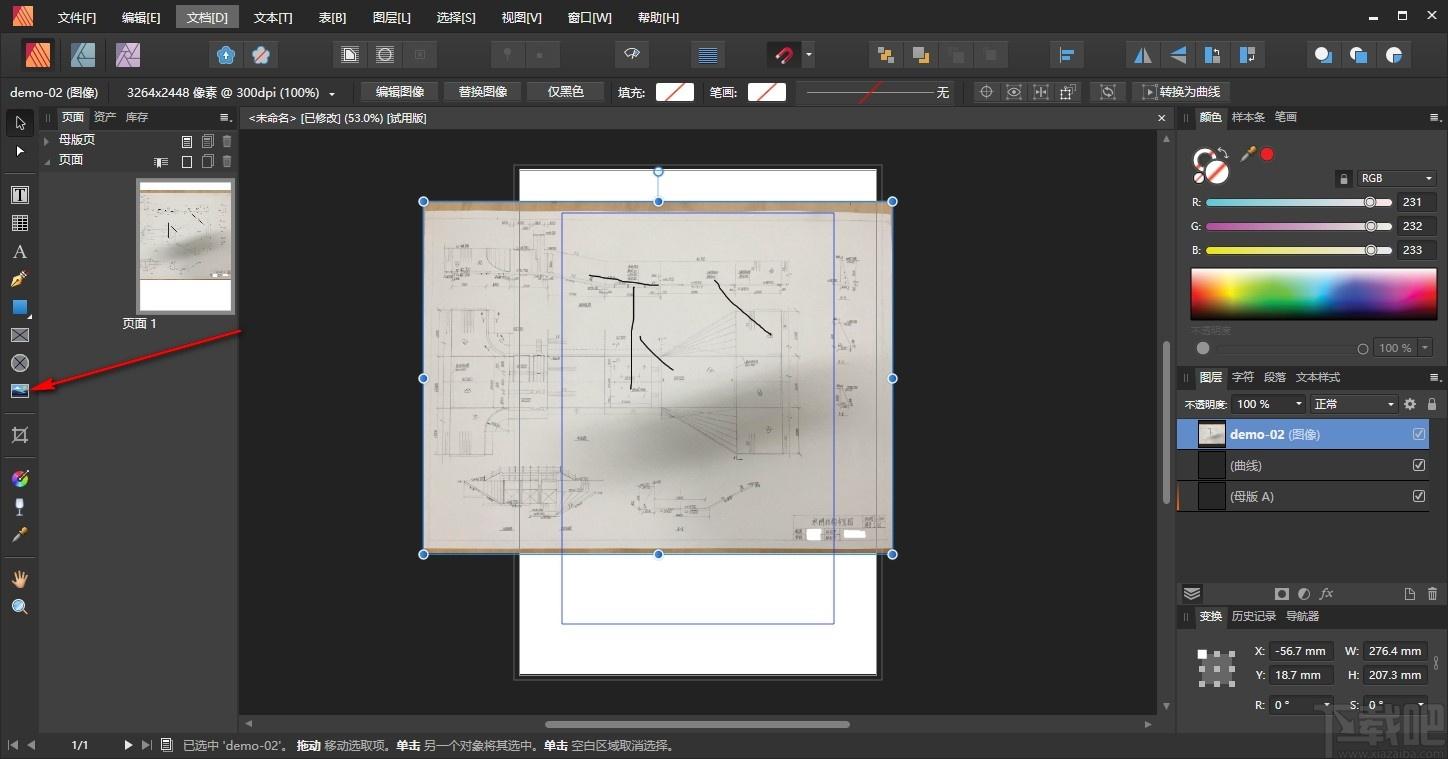Image resolution: width=1448 pixels, height=759 pixels.
Task: Toggle aspect ratio link in Transform panel
Action: click(x=1437, y=662)
